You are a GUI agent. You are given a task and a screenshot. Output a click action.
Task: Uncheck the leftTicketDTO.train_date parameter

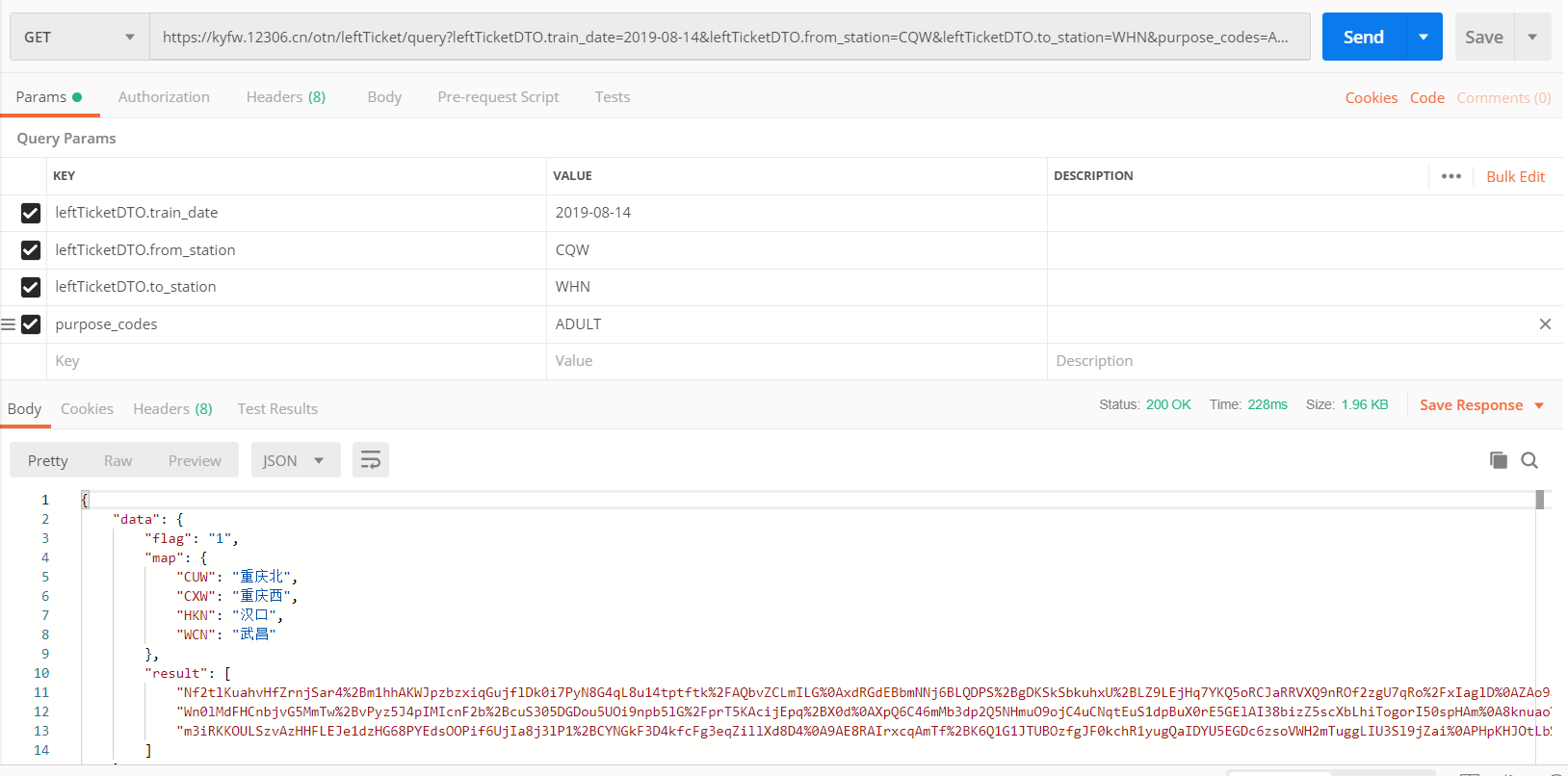(x=31, y=213)
